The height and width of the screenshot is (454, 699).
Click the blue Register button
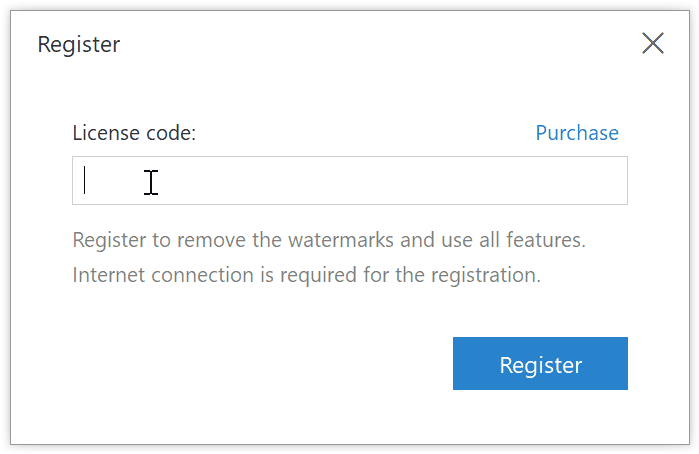pyautogui.click(x=540, y=363)
